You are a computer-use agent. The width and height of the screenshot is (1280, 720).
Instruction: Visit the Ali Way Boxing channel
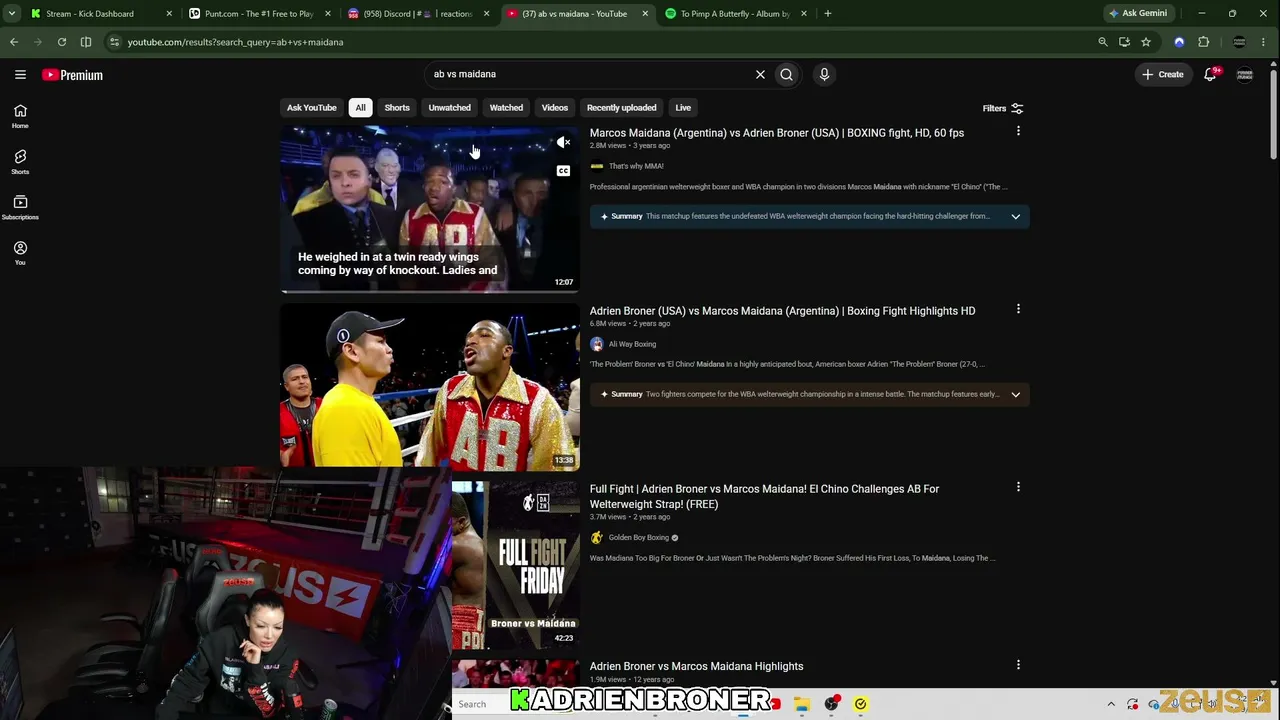coord(632,344)
